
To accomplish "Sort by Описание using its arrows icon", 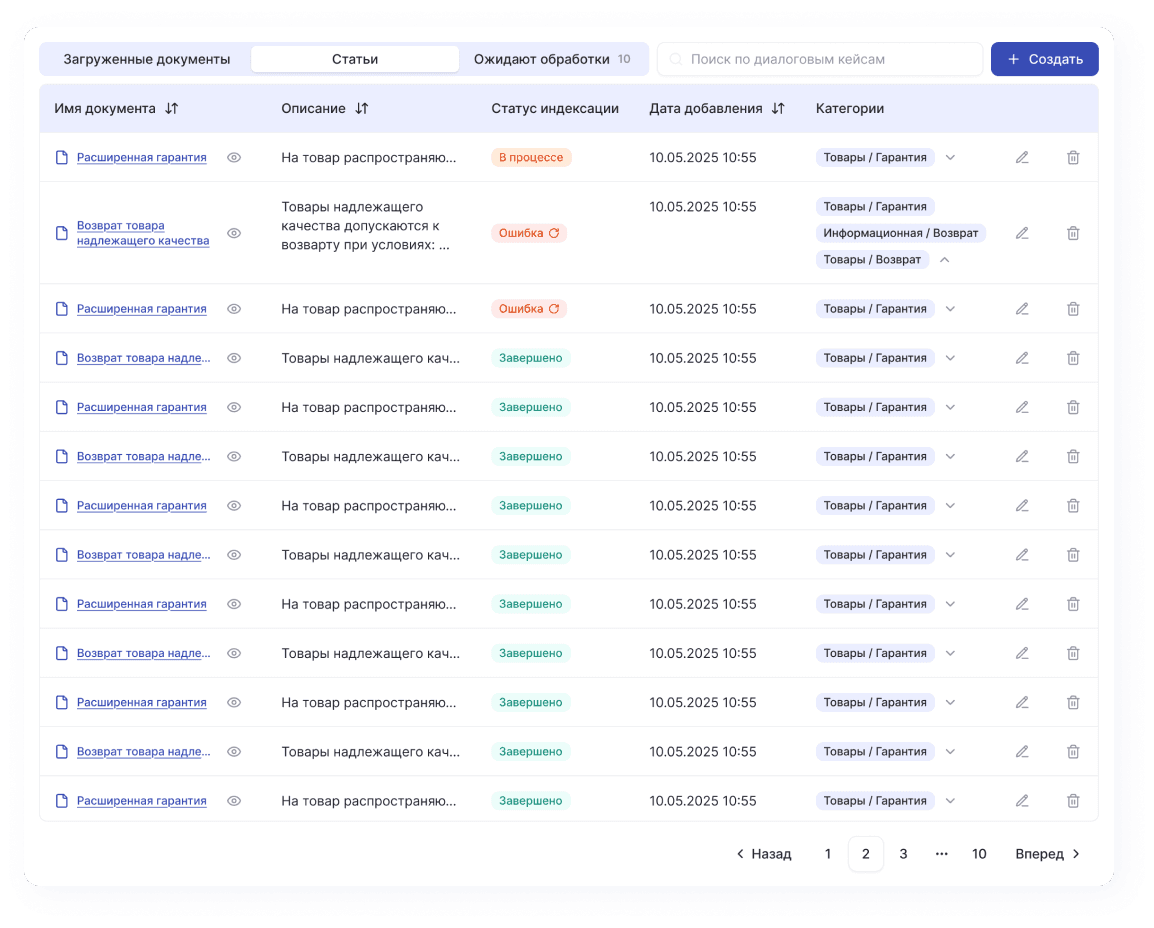I will tap(361, 108).
